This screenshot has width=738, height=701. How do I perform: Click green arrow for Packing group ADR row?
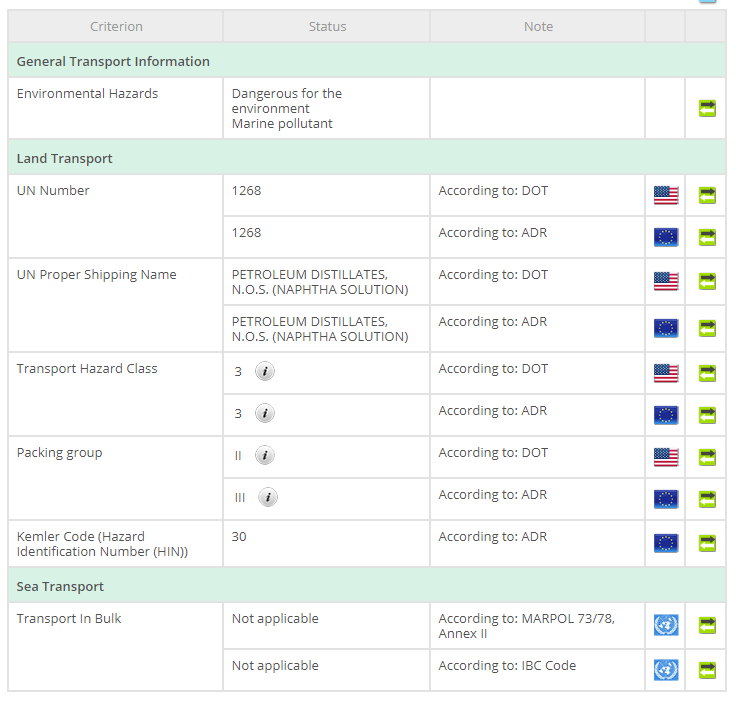tap(707, 499)
